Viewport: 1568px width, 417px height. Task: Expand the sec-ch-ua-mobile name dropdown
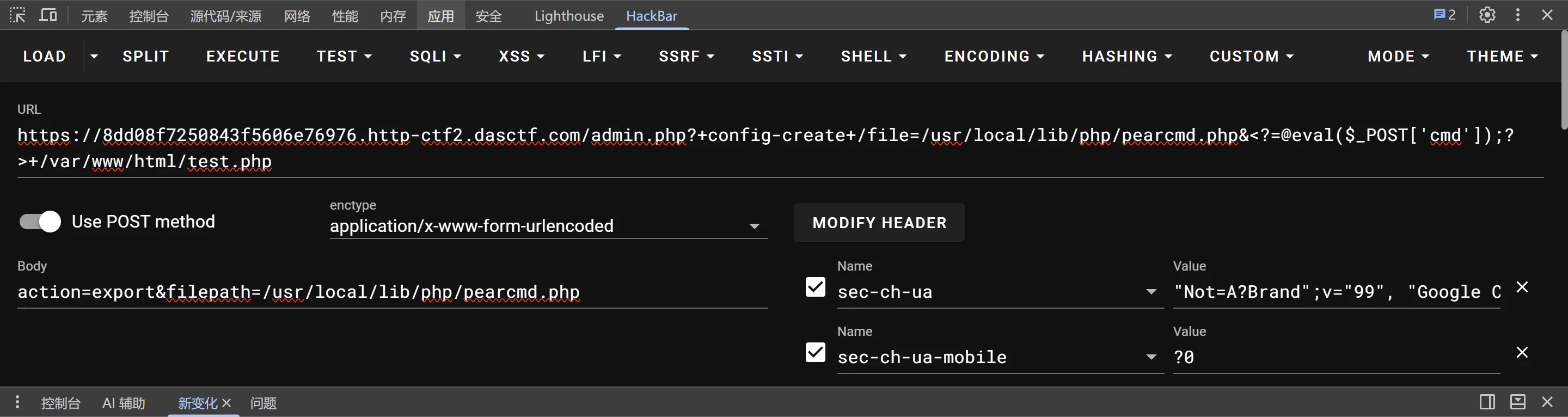coord(1150,357)
